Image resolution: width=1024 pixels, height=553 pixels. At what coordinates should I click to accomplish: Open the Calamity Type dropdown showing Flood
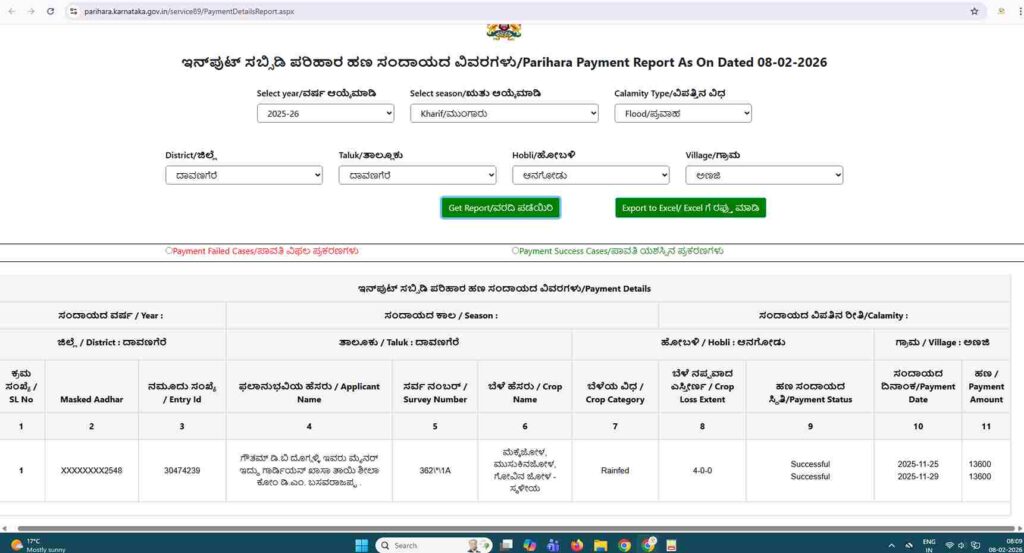click(x=682, y=114)
